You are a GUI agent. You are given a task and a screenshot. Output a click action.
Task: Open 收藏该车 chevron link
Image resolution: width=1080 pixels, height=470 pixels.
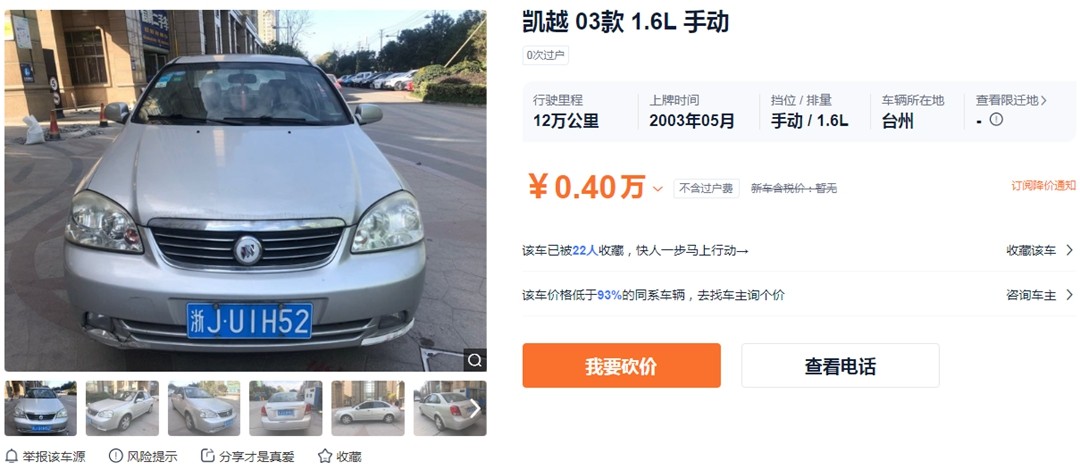coord(1040,250)
